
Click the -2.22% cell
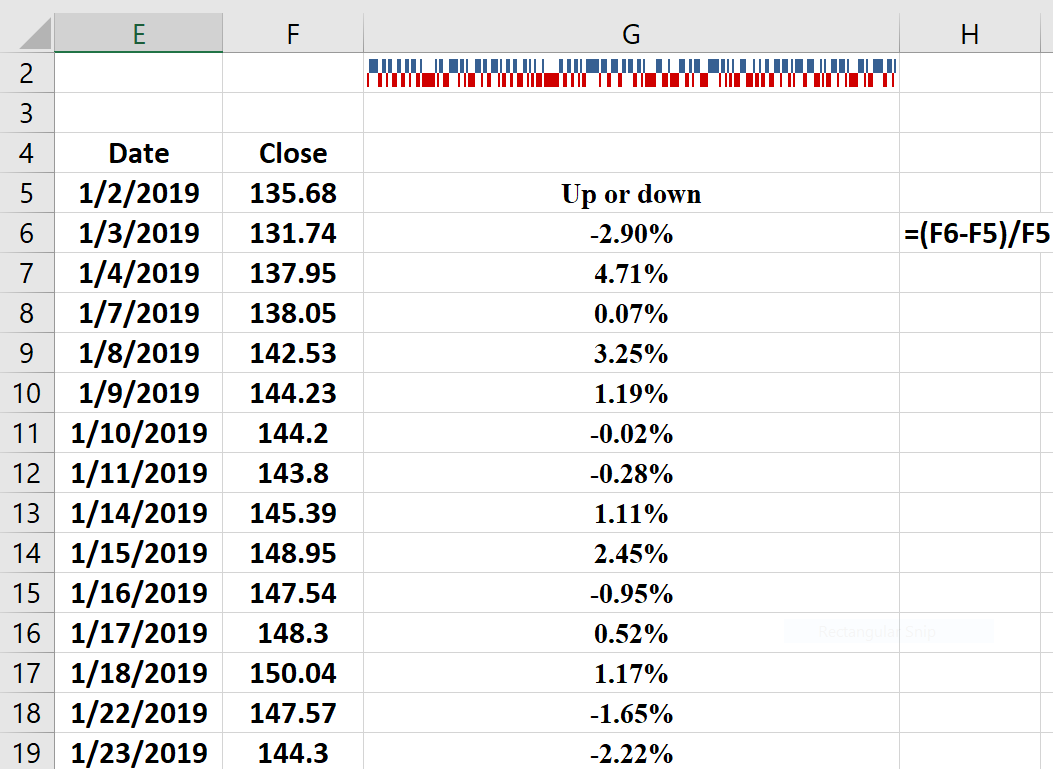pyautogui.click(x=631, y=753)
